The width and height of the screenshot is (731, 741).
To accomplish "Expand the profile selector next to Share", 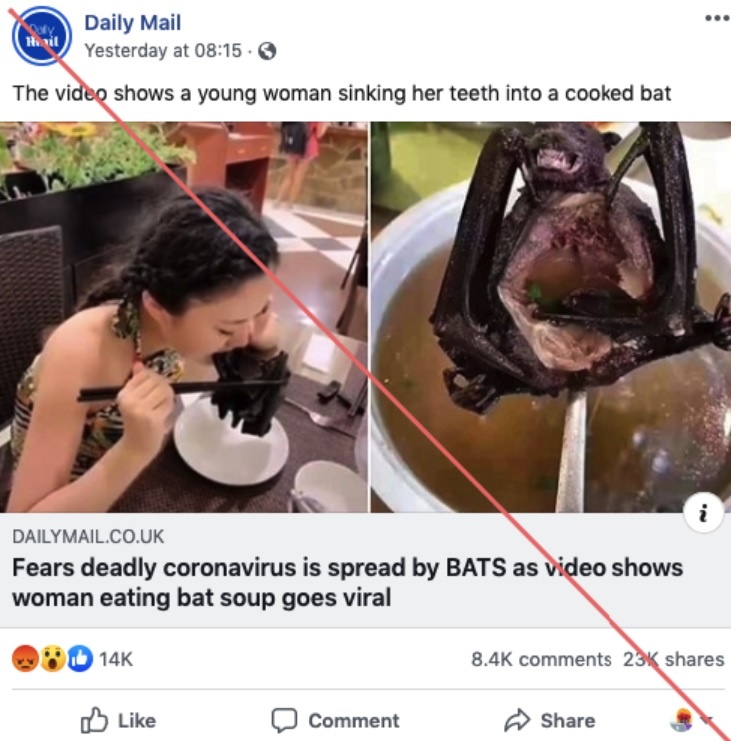I will pos(692,720).
